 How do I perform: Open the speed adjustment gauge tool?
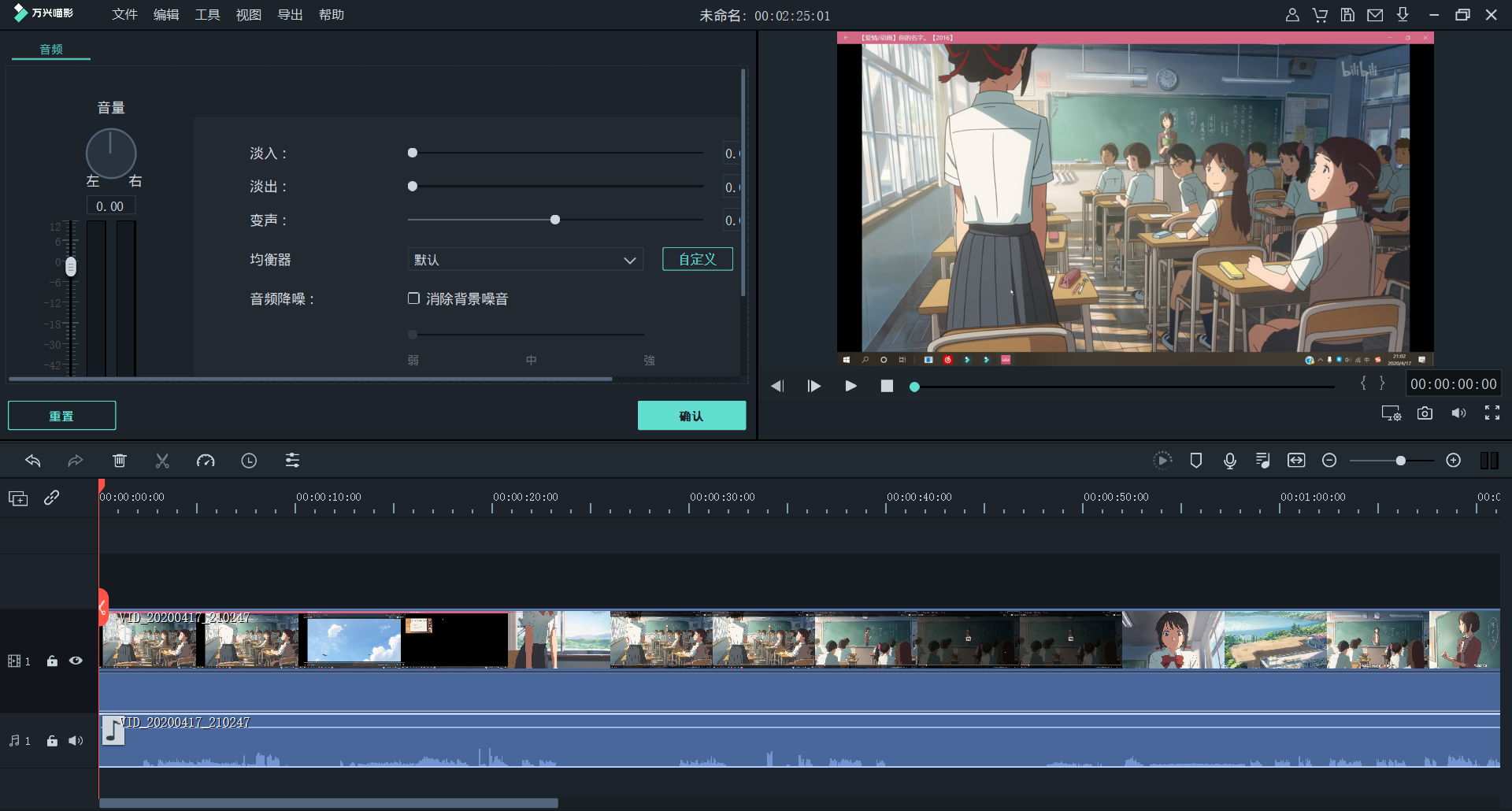(206, 461)
